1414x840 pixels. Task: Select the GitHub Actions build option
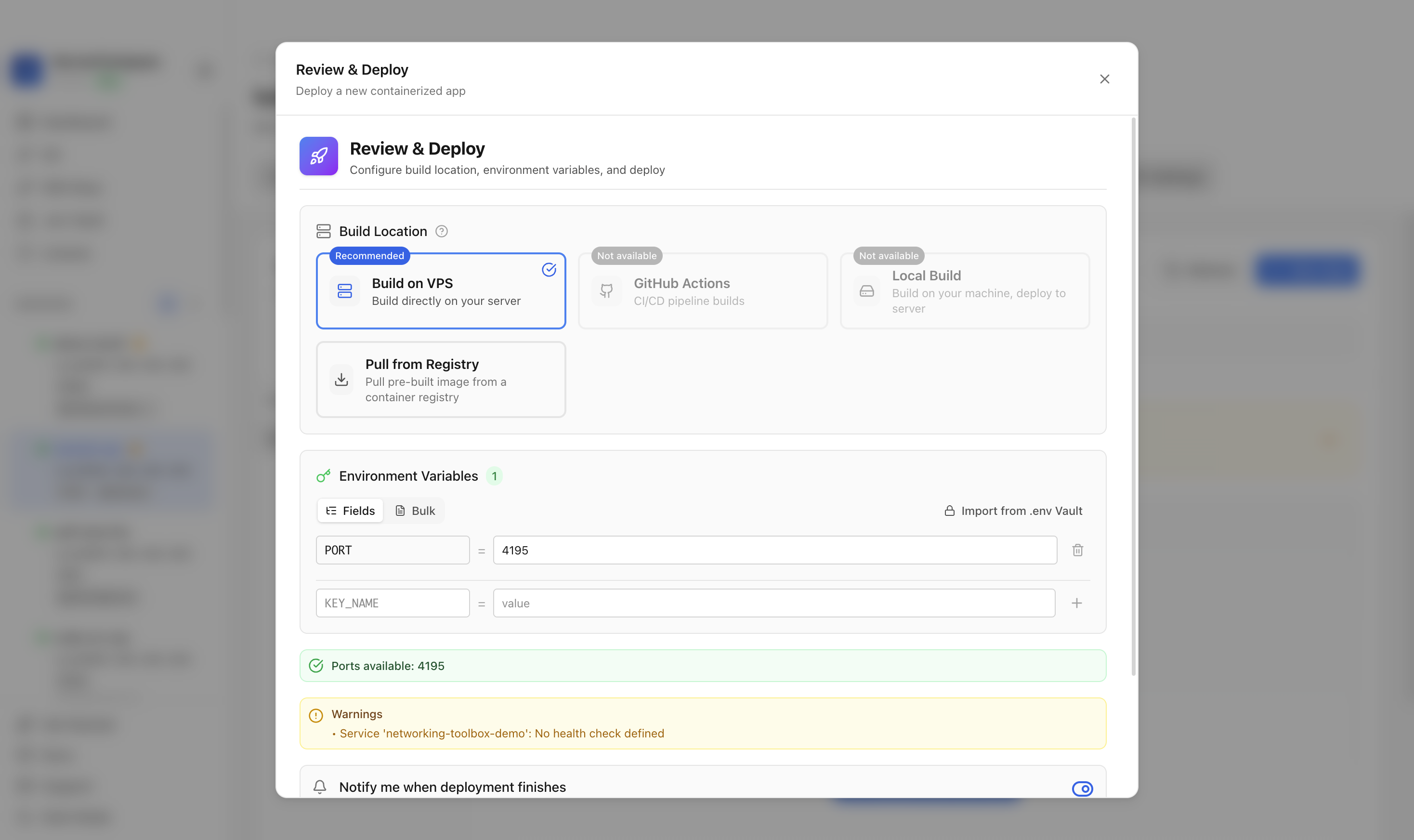point(703,291)
